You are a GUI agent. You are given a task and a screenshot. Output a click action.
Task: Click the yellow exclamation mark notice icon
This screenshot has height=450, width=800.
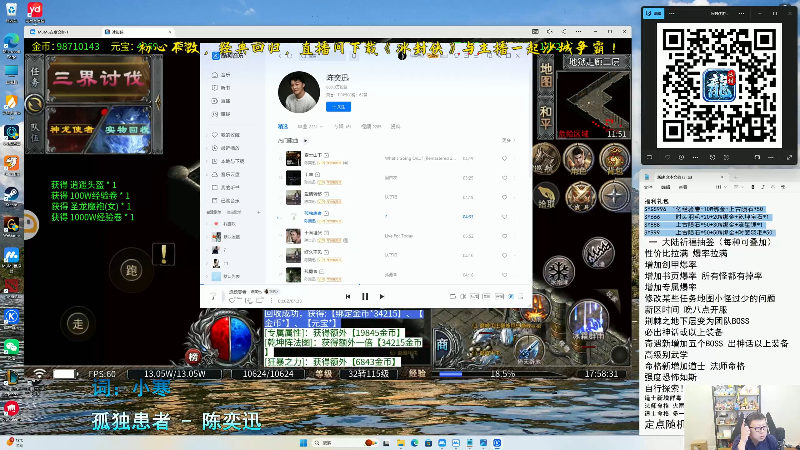[164, 254]
